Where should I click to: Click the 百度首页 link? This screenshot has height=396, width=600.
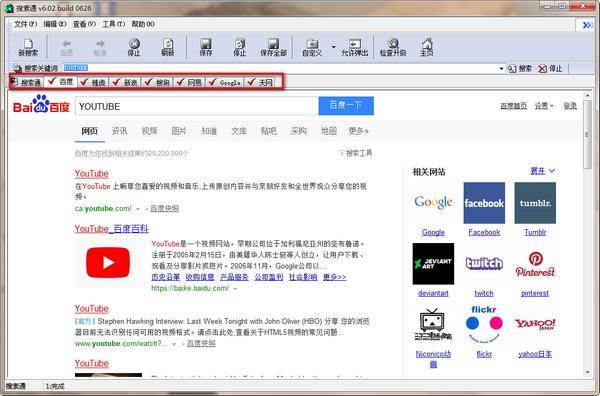pyautogui.click(x=514, y=106)
